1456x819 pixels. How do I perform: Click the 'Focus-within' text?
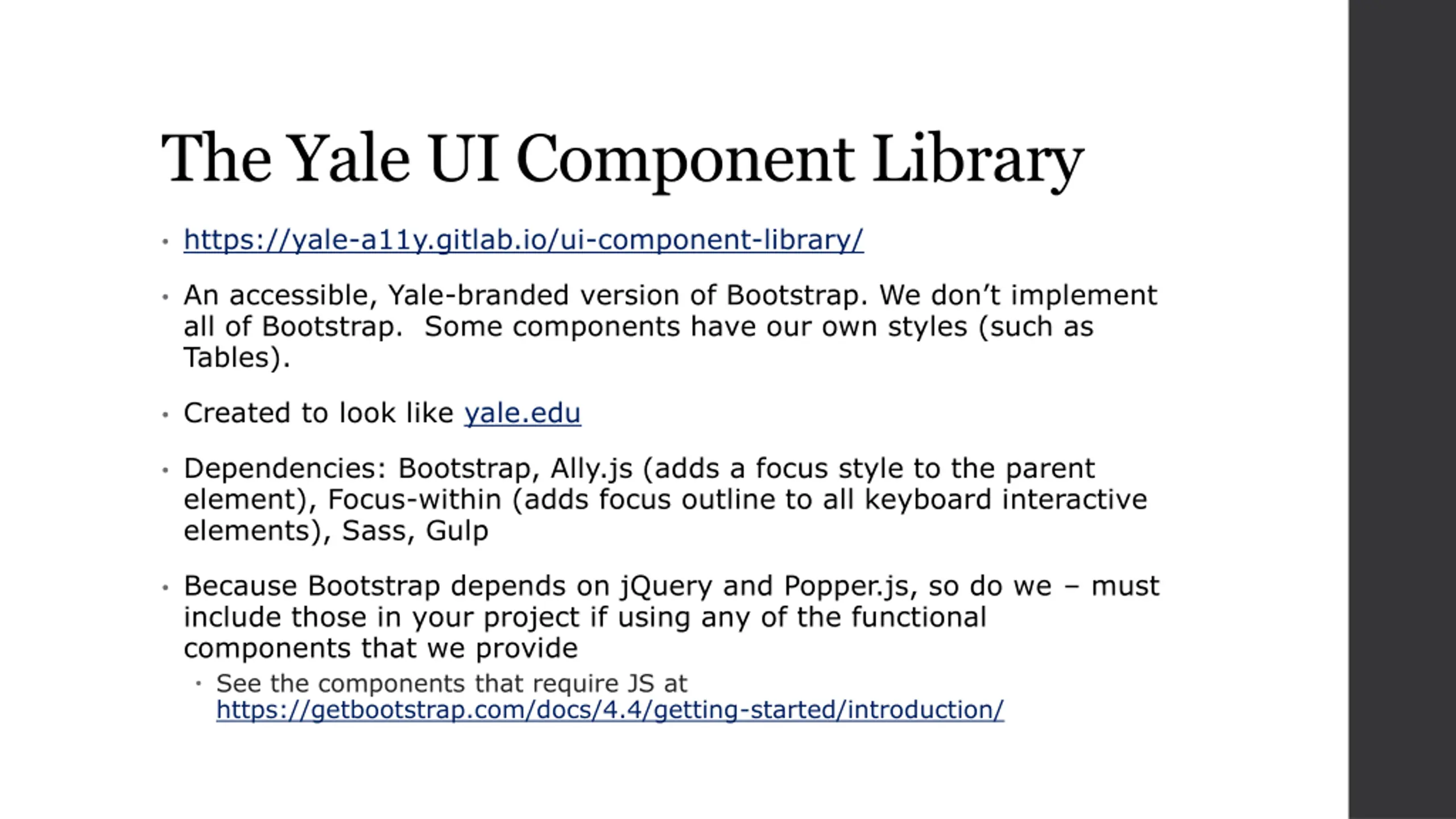(x=415, y=500)
